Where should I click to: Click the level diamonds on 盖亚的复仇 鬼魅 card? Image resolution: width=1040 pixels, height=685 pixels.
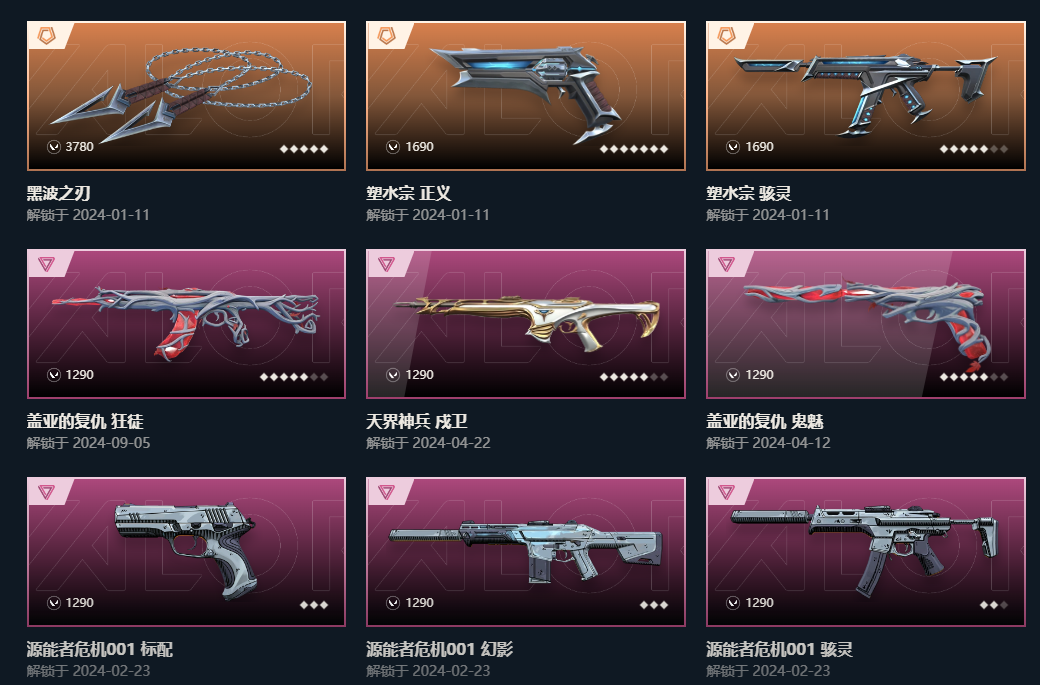tap(974, 377)
